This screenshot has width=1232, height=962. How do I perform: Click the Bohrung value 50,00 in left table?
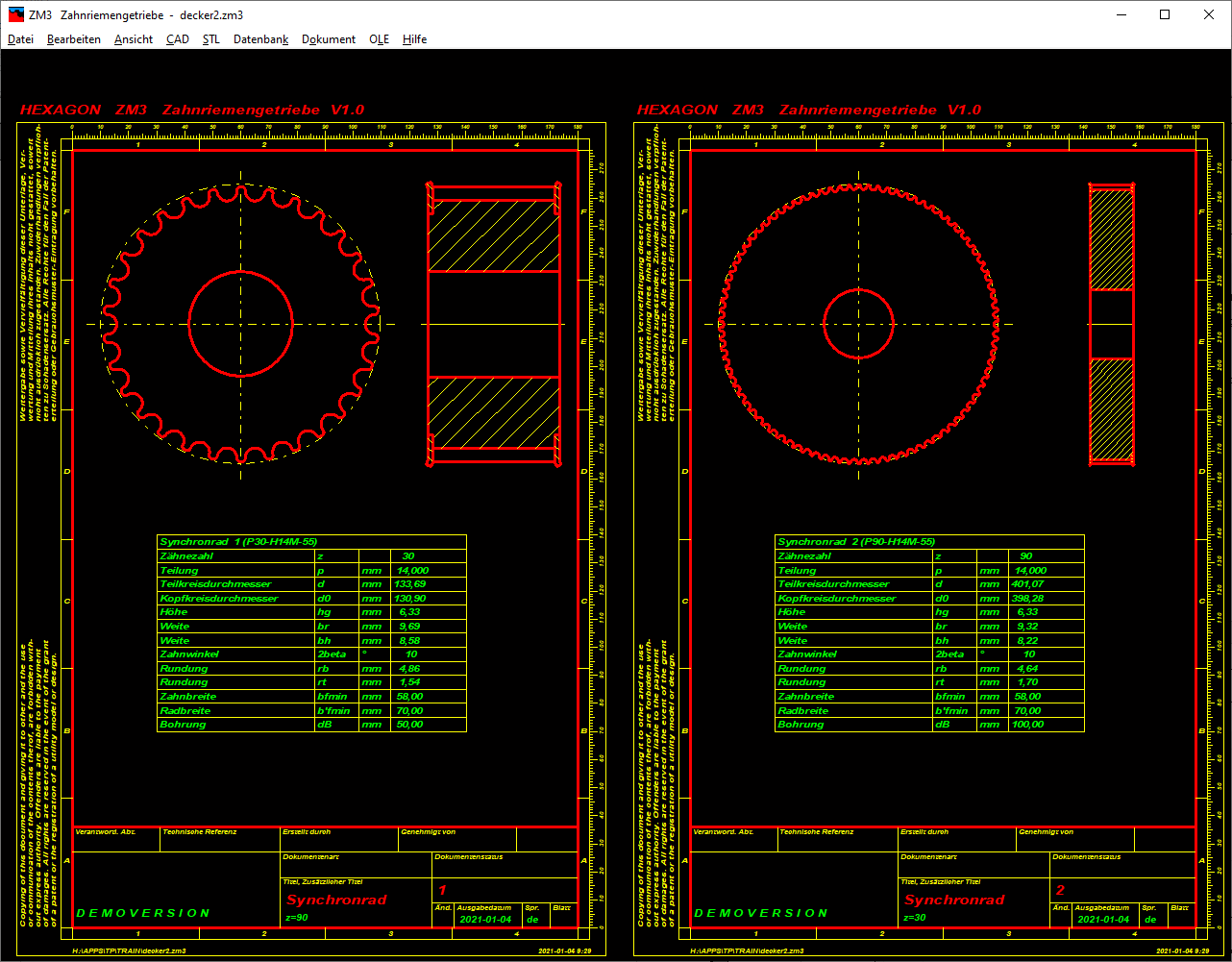pyautogui.click(x=409, y=725)
